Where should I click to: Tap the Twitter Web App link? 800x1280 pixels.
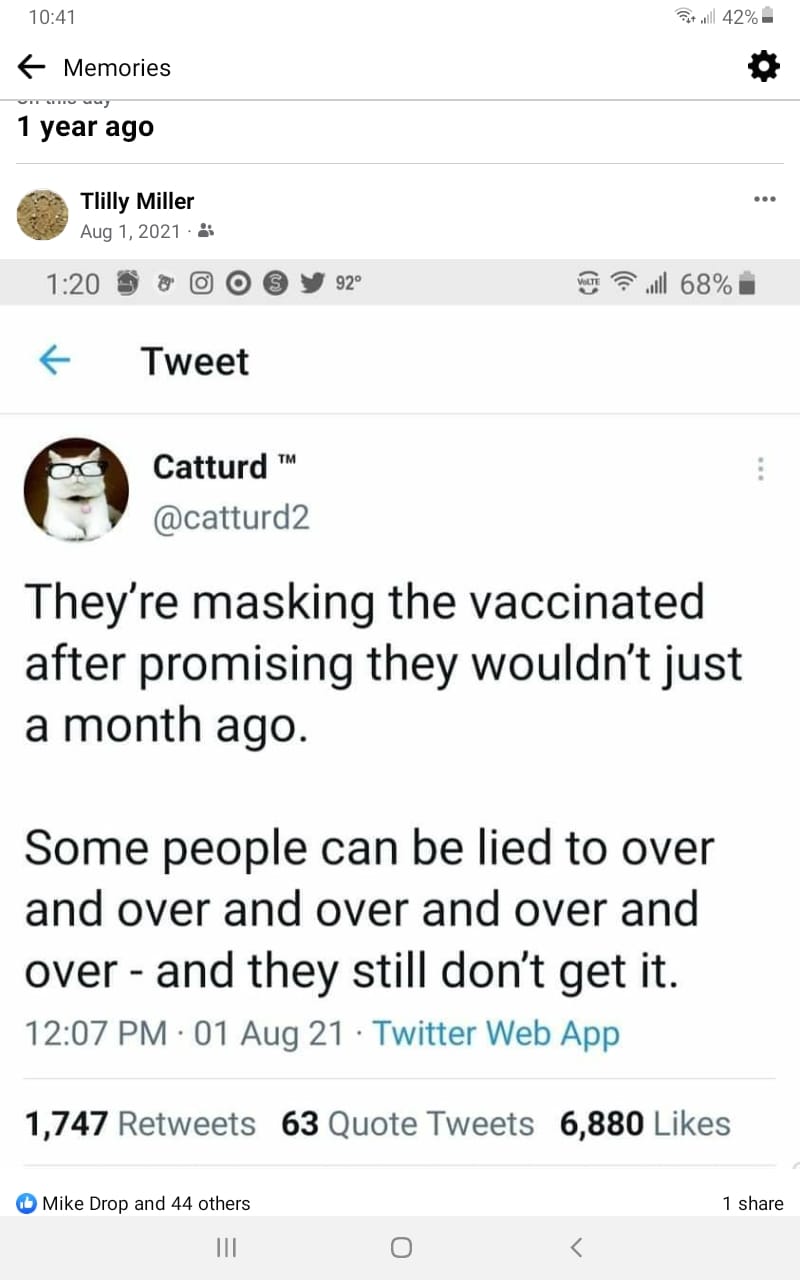tap(496, 1033)
